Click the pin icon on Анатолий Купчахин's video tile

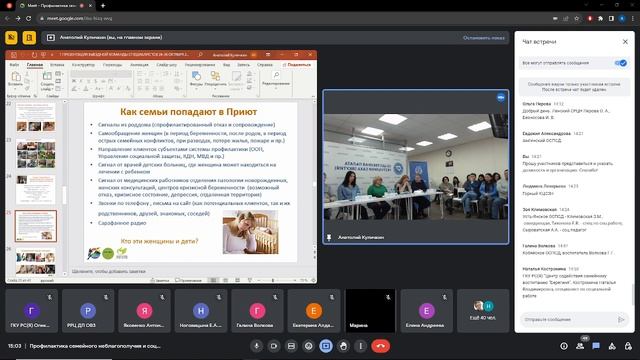(329, 237)
